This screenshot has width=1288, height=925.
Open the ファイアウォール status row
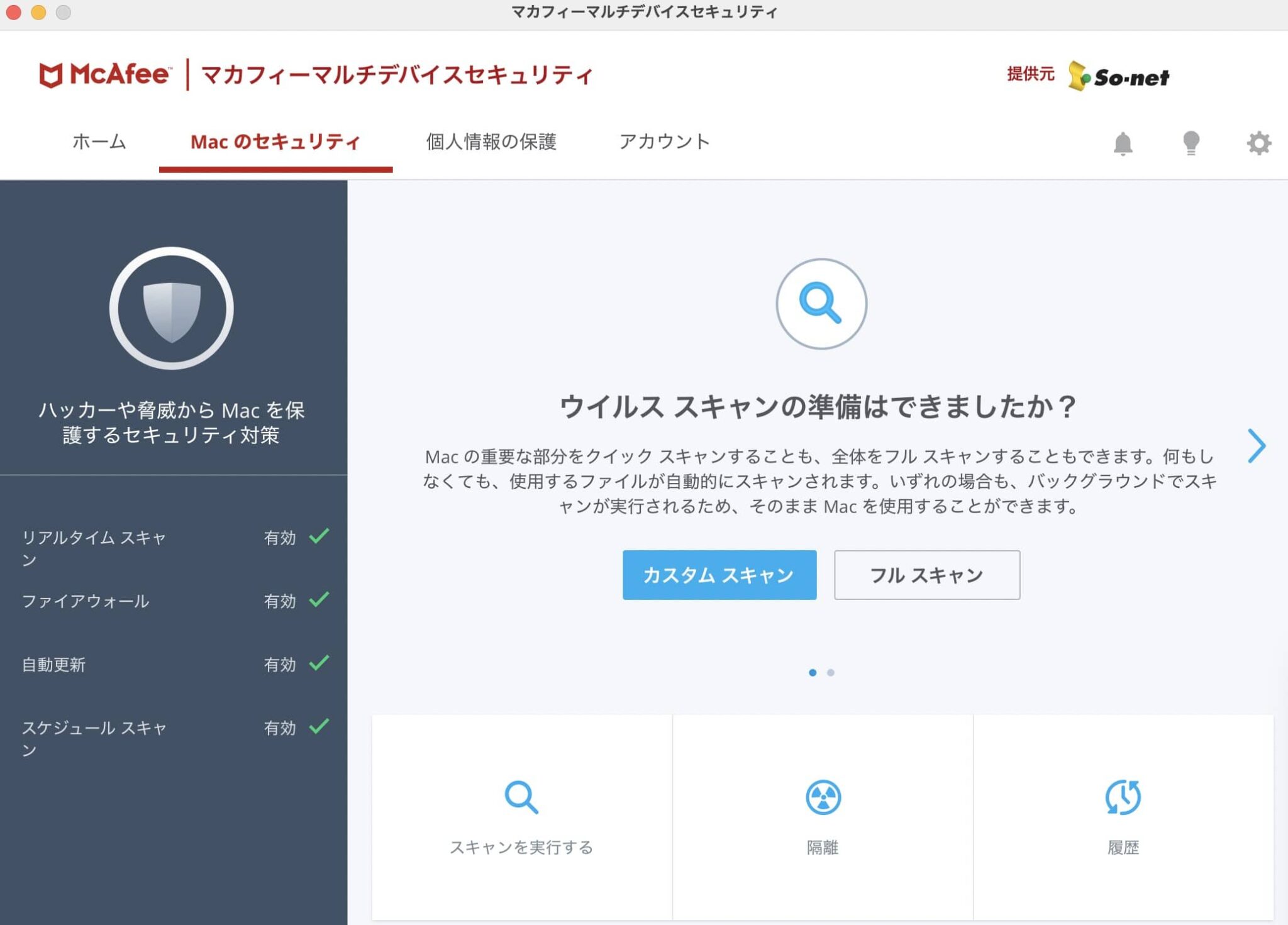click(x=174, y=601)
